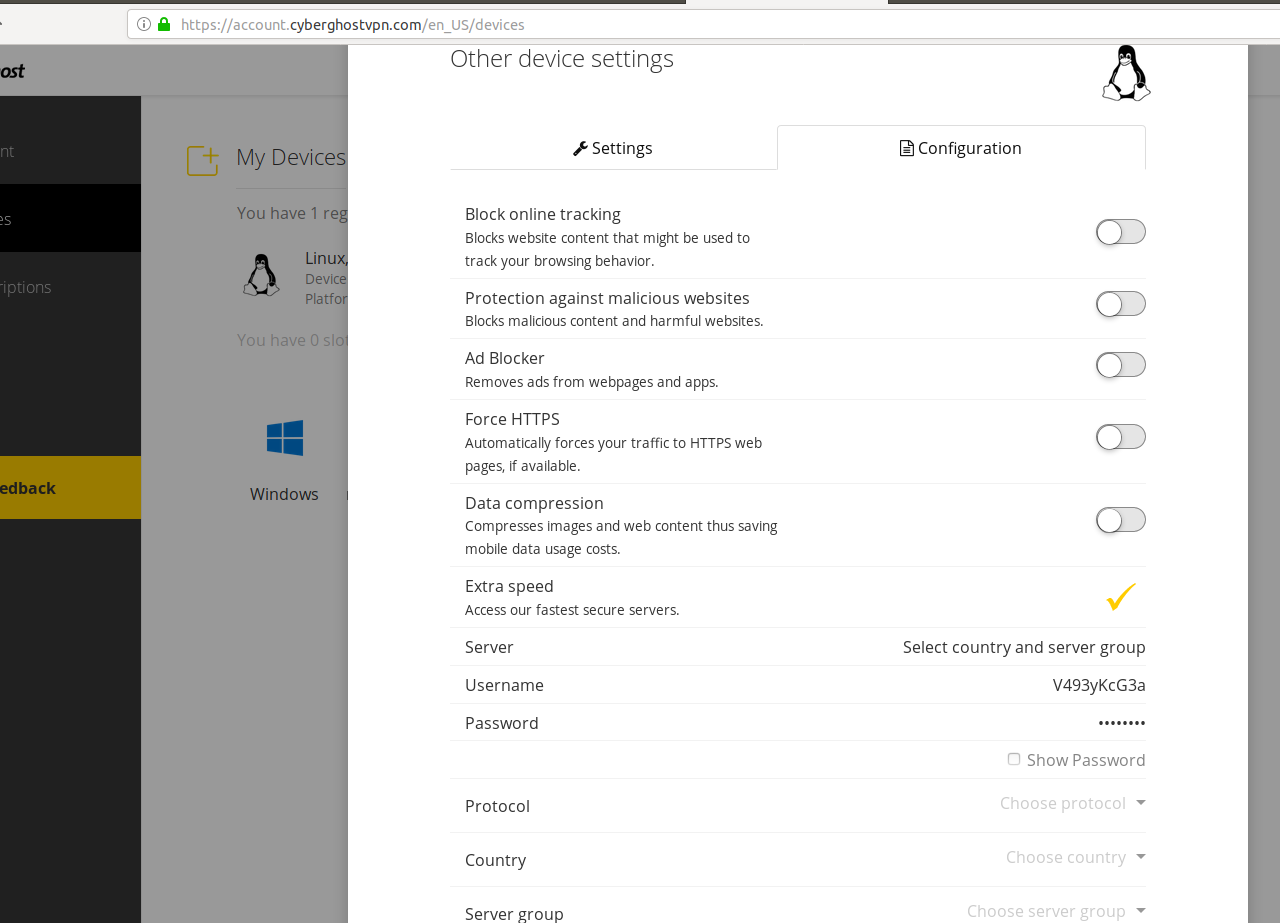Toggle Force HTTPS on
Viewport: 1280px width, 923px height.
pyautogui.click(x=1121, y=437)
